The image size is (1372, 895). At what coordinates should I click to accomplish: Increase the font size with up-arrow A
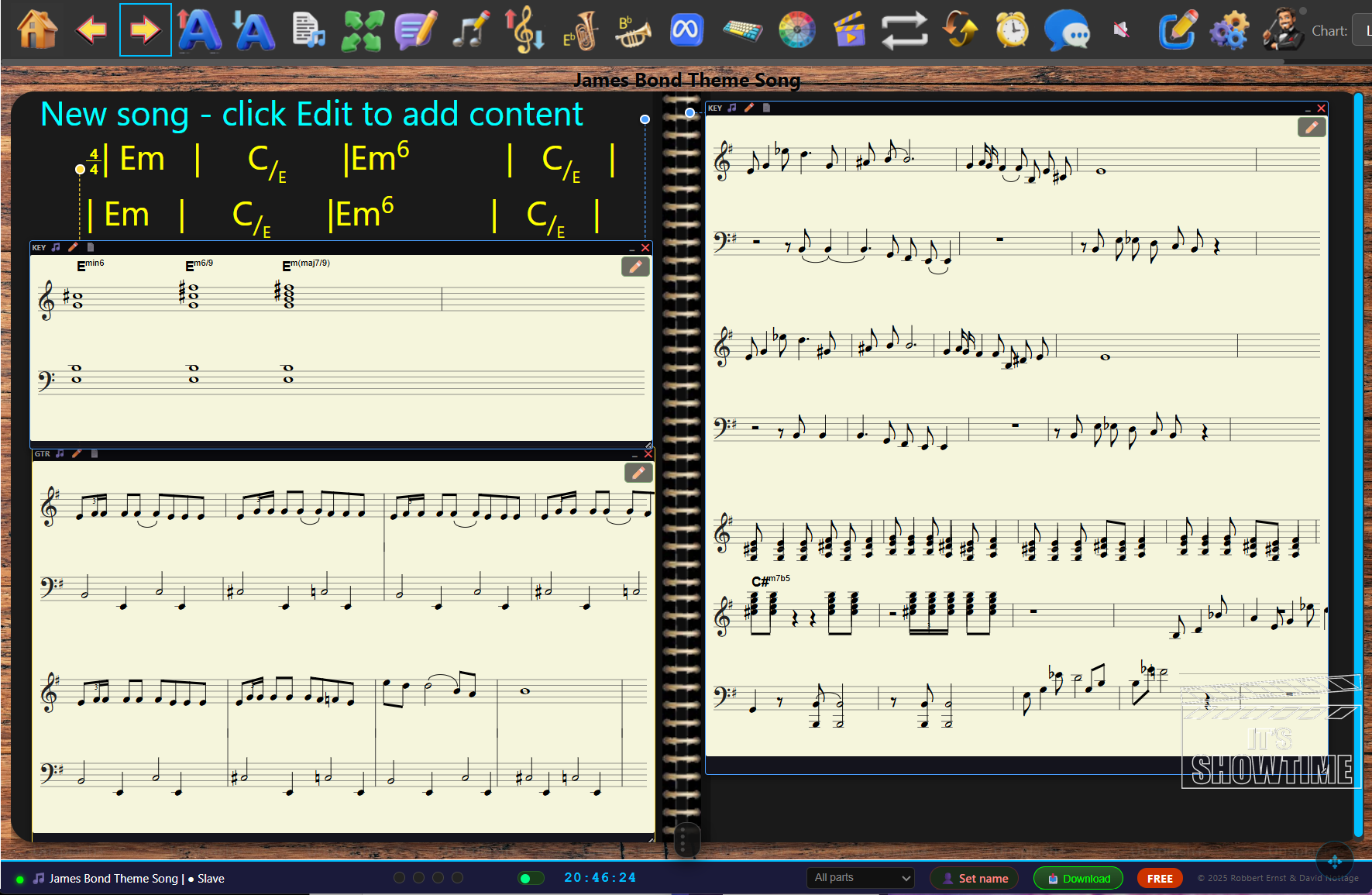(x=198, y=30)
